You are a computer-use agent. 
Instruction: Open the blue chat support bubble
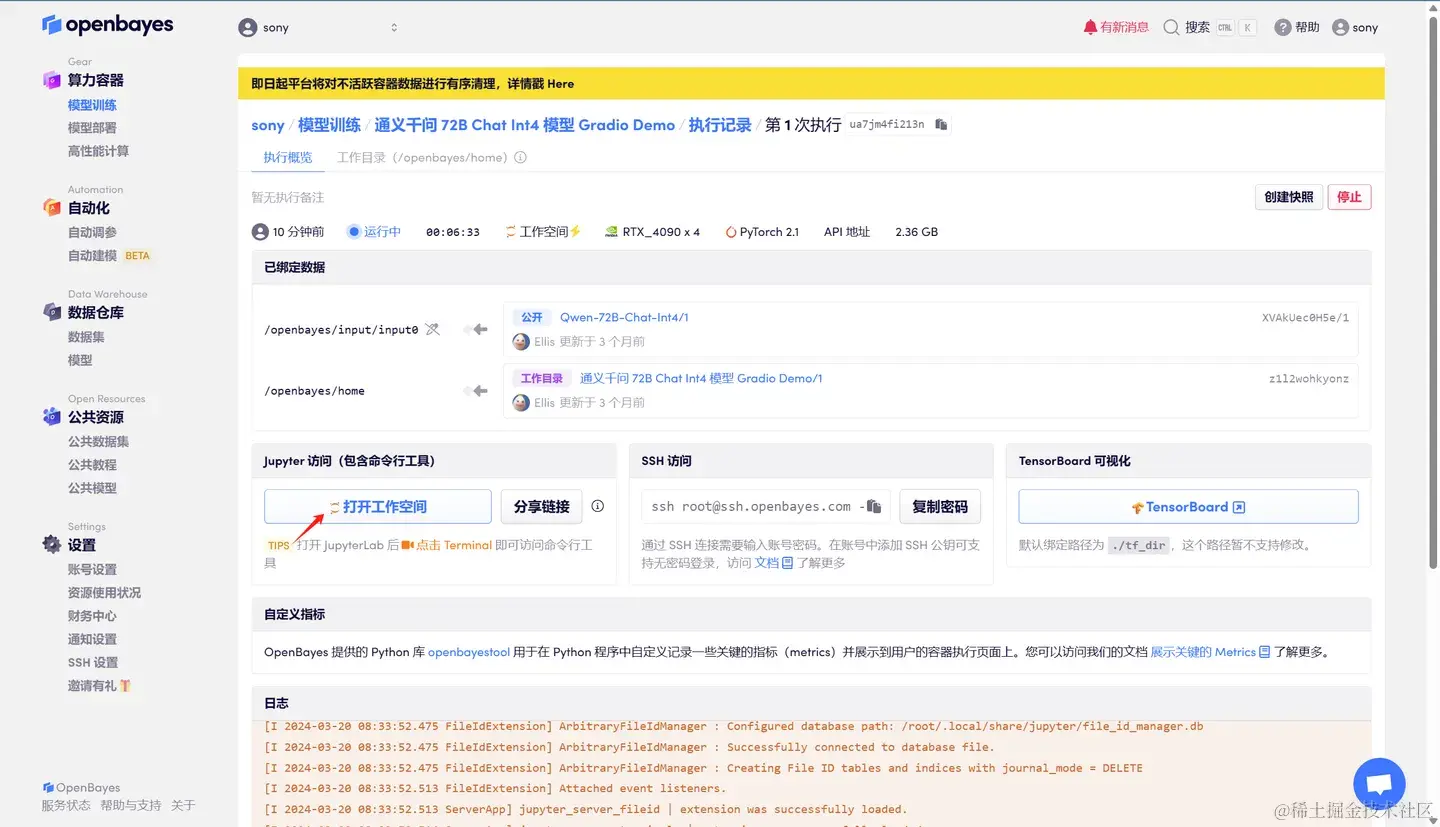coord(1379,785)
